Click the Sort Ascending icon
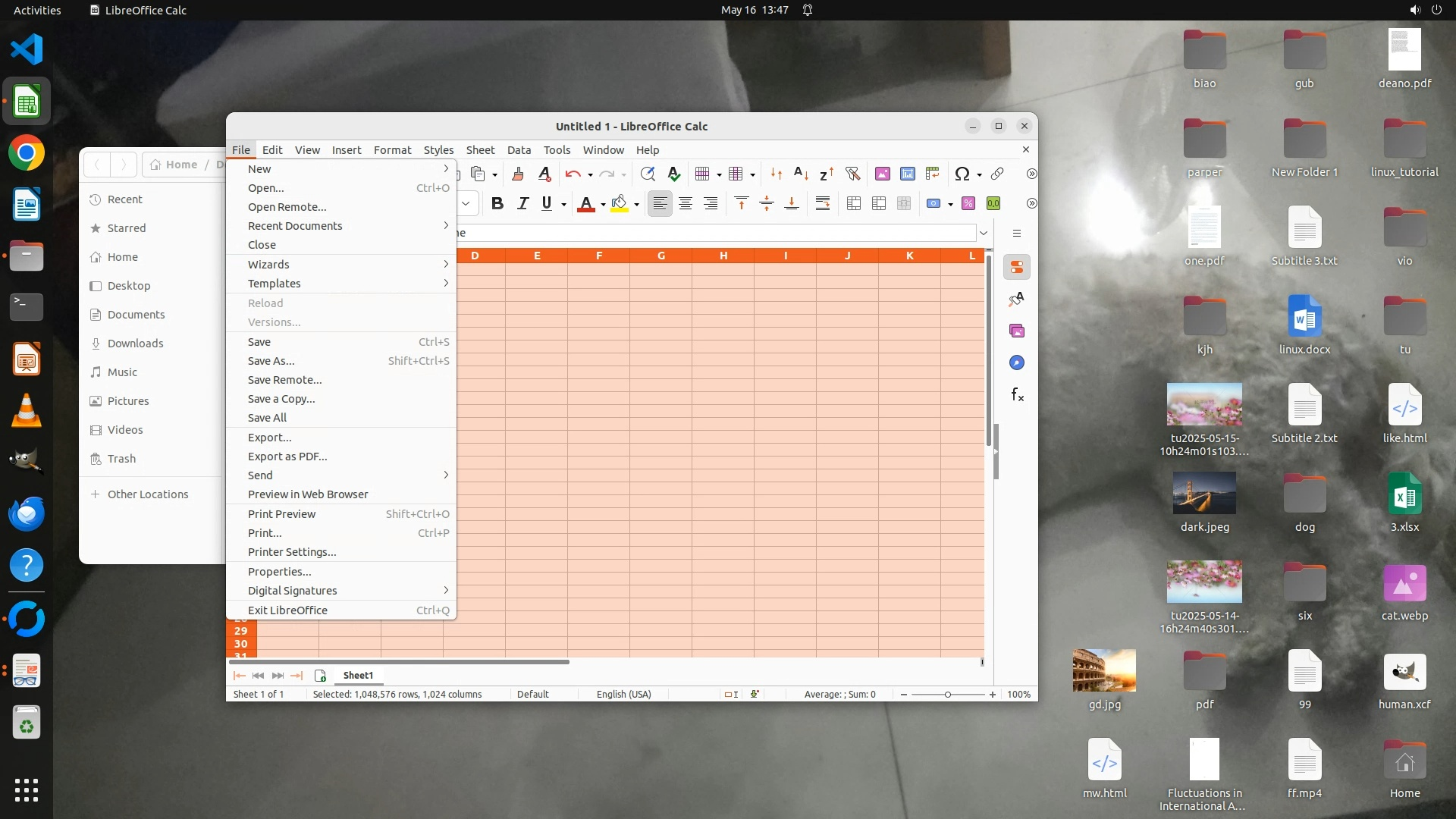 coord(801,174)
